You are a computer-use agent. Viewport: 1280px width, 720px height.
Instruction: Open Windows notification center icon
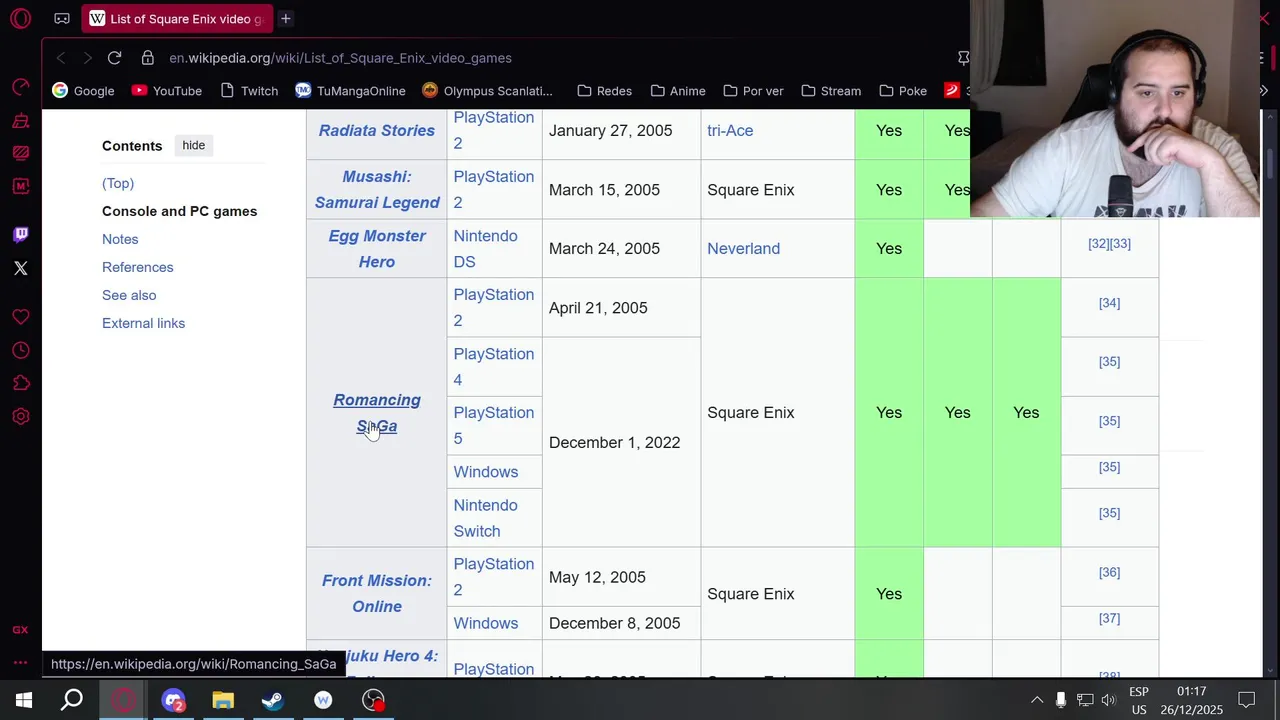click(1247, 700)
